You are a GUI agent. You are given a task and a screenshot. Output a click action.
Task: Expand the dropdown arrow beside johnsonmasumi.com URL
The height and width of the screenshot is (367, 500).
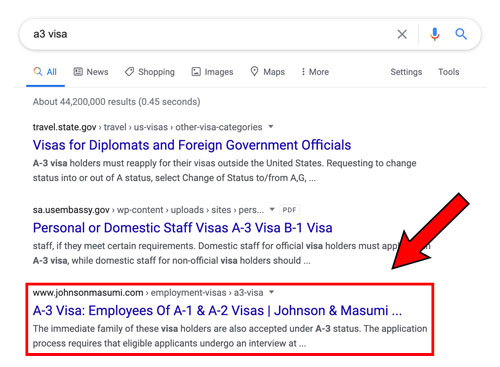click(x=272, y=292)
